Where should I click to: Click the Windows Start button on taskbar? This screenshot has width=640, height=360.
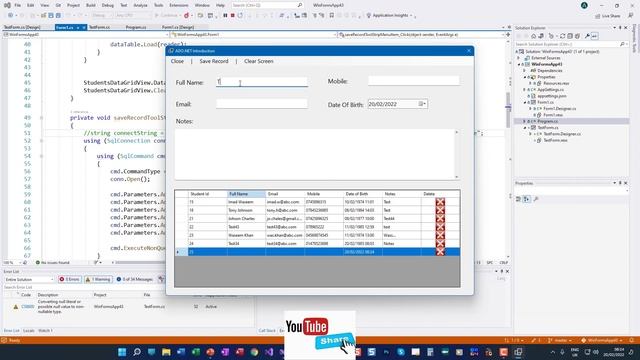[122, 352]
